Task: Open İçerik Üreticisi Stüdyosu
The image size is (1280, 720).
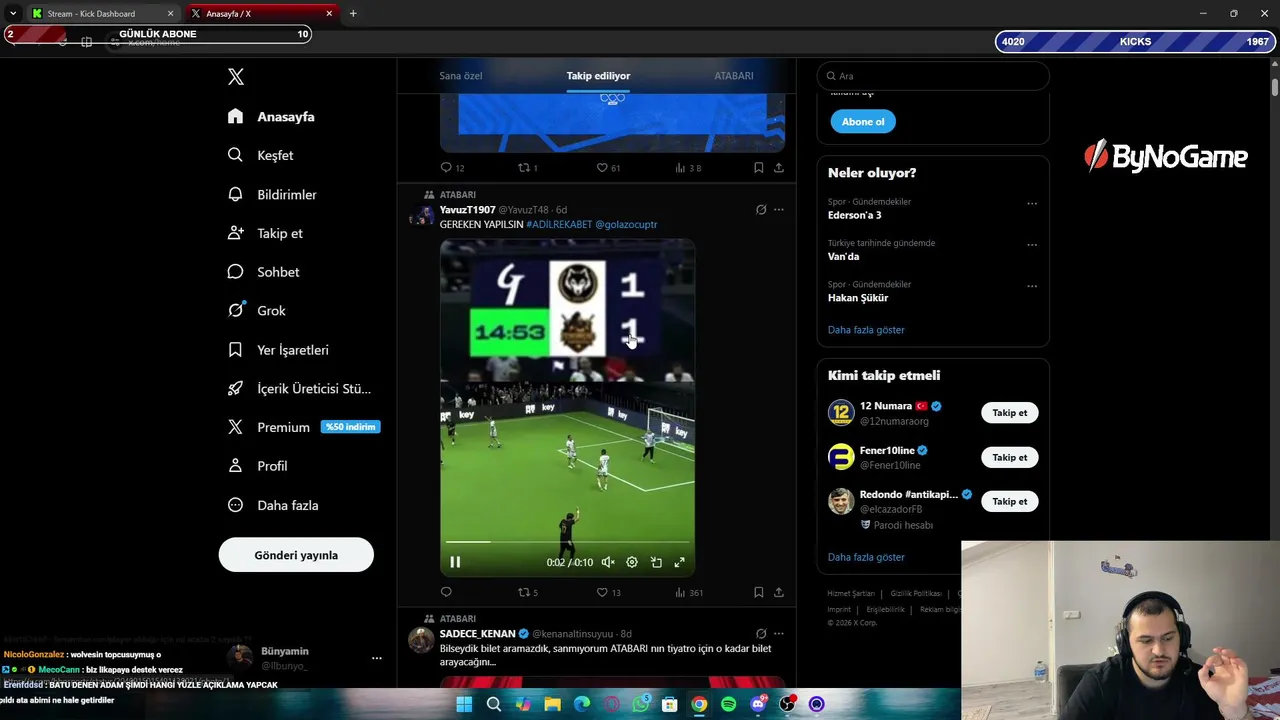Action: click(299, 388)
